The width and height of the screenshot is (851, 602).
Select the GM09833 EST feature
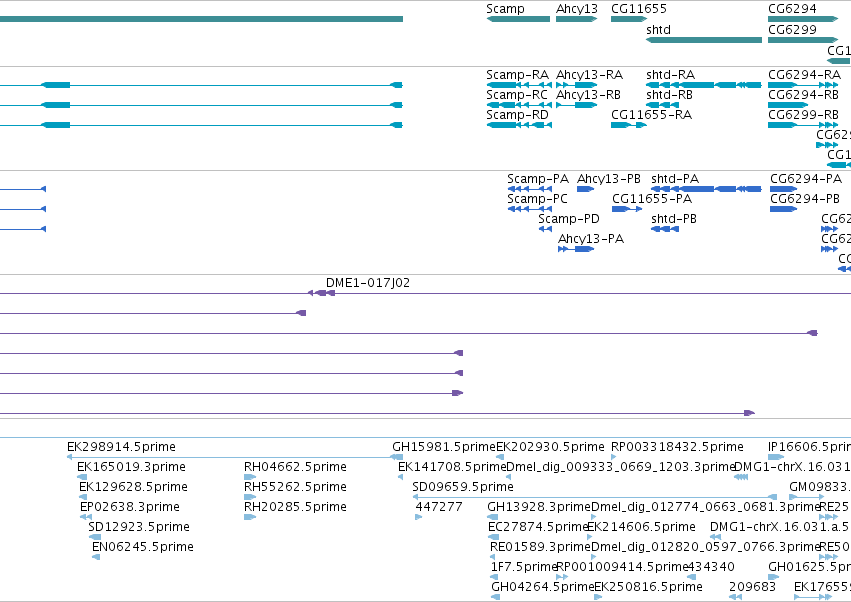pos(806,497)
